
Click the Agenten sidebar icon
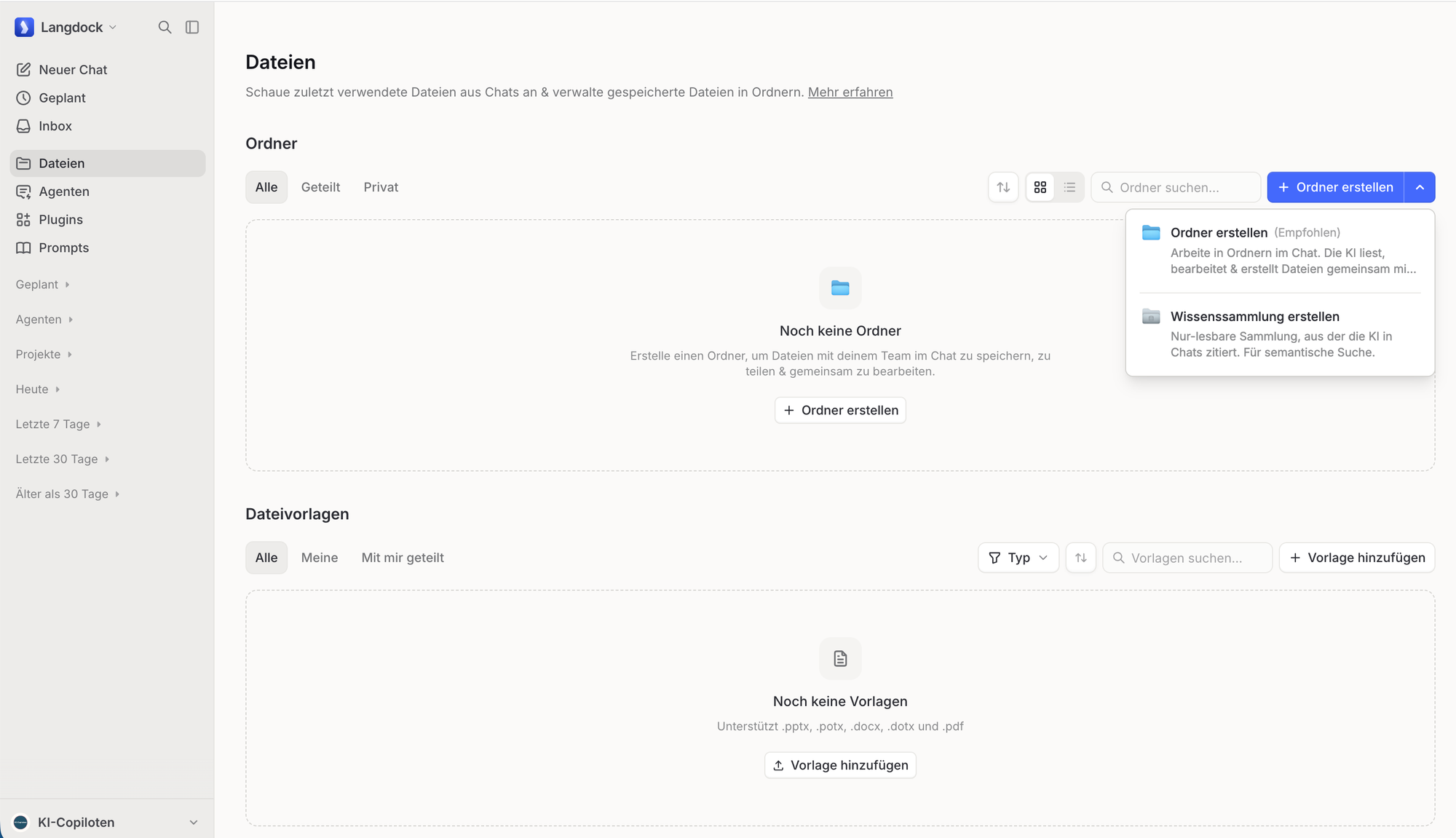(x=23, y=191)
